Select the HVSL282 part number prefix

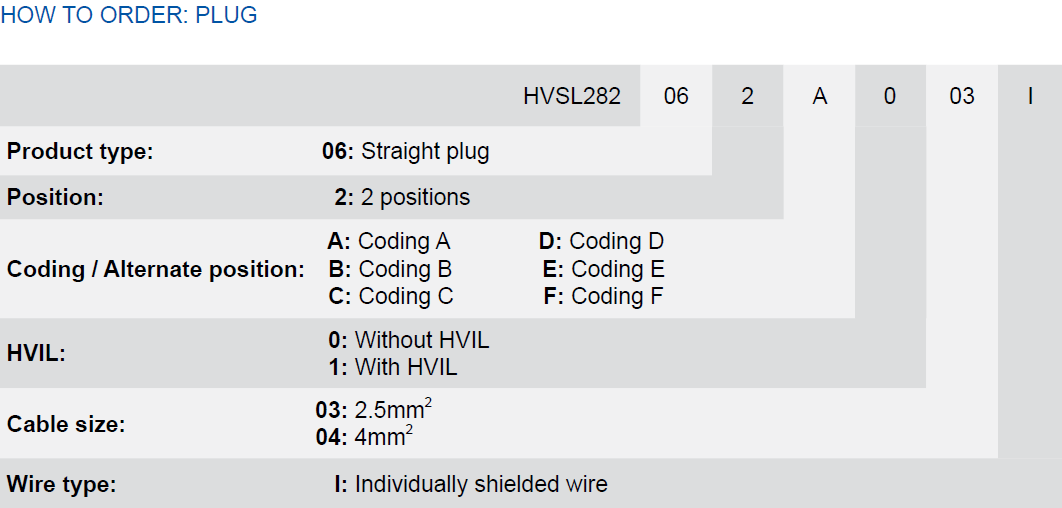click(x=571, y=96)
